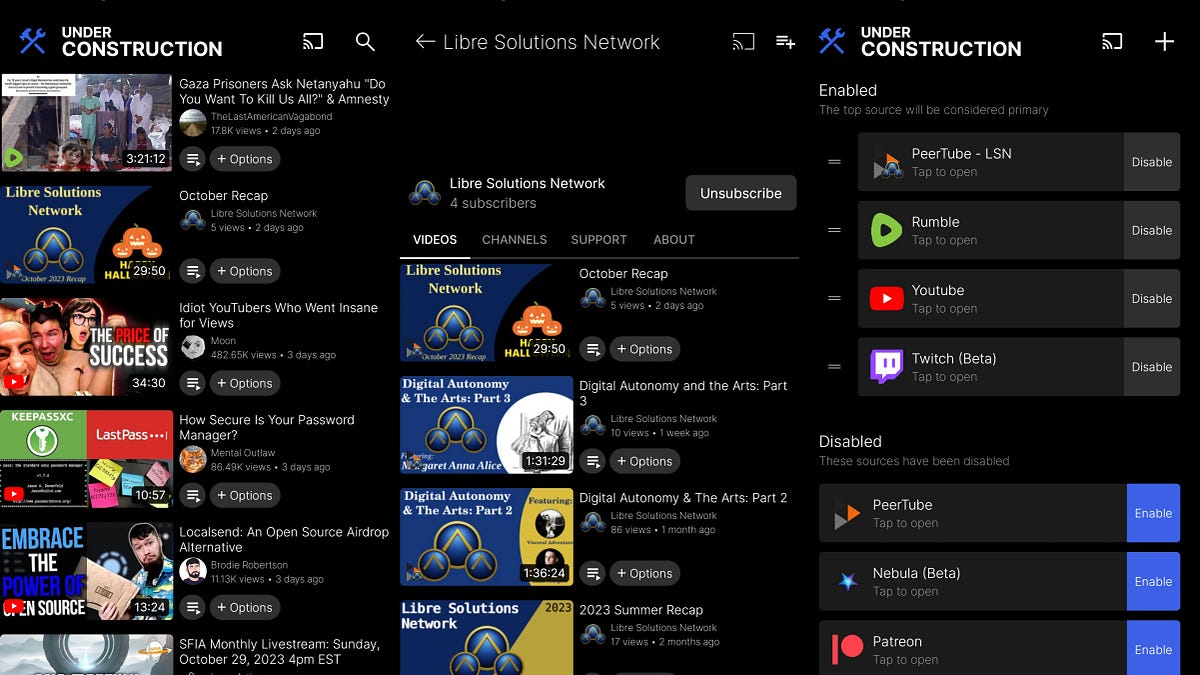Play the Embrace the Power of Open Source thumbnail
The height and width of the screenshot is (675, 1200).
[87, 570]
